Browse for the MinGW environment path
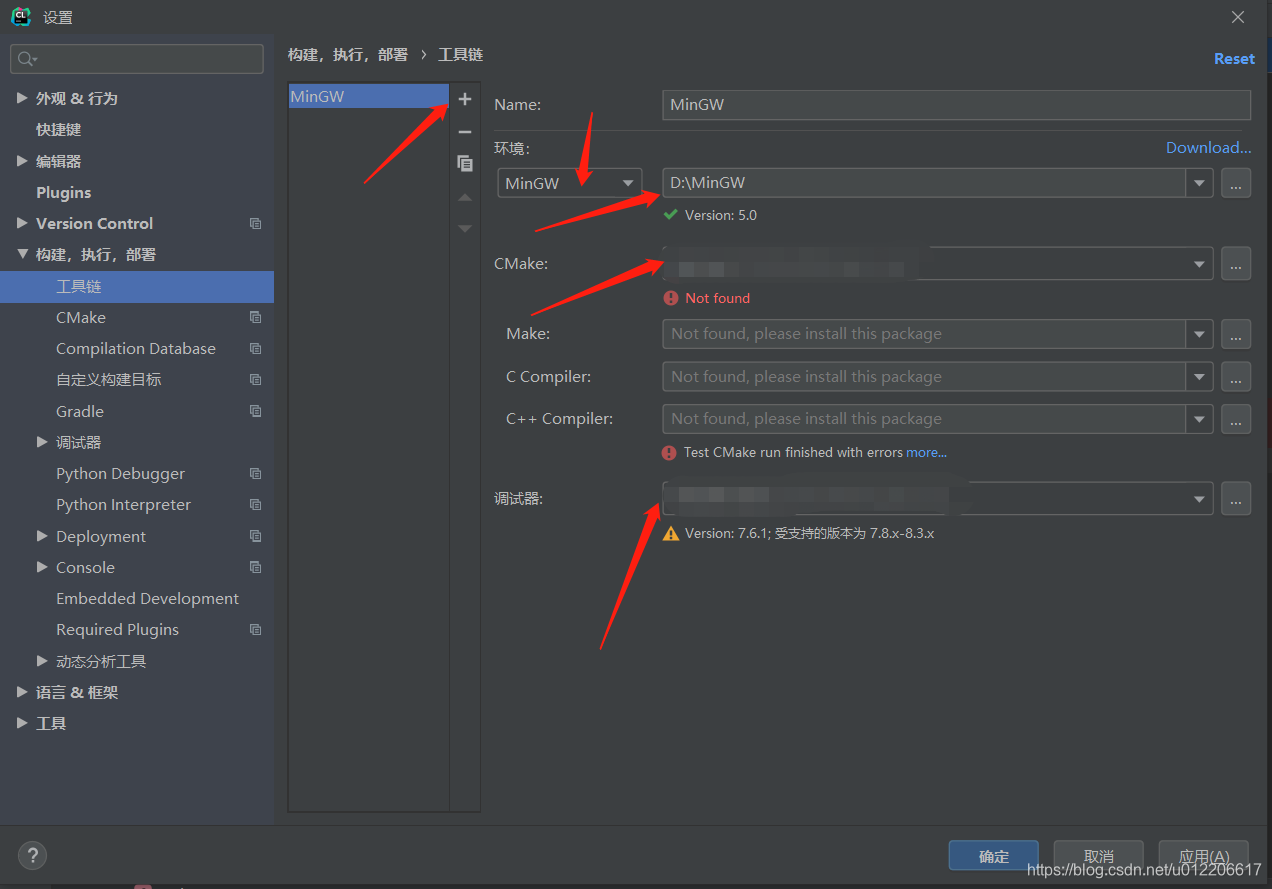 (1236, 183)
